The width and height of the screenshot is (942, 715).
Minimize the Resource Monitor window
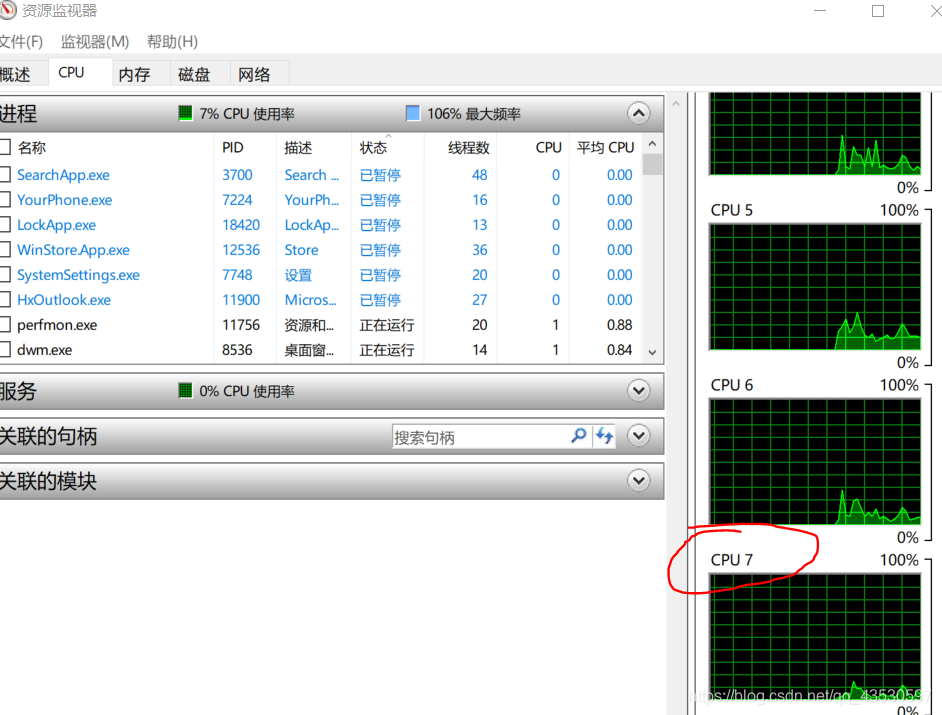click(820, 11)
